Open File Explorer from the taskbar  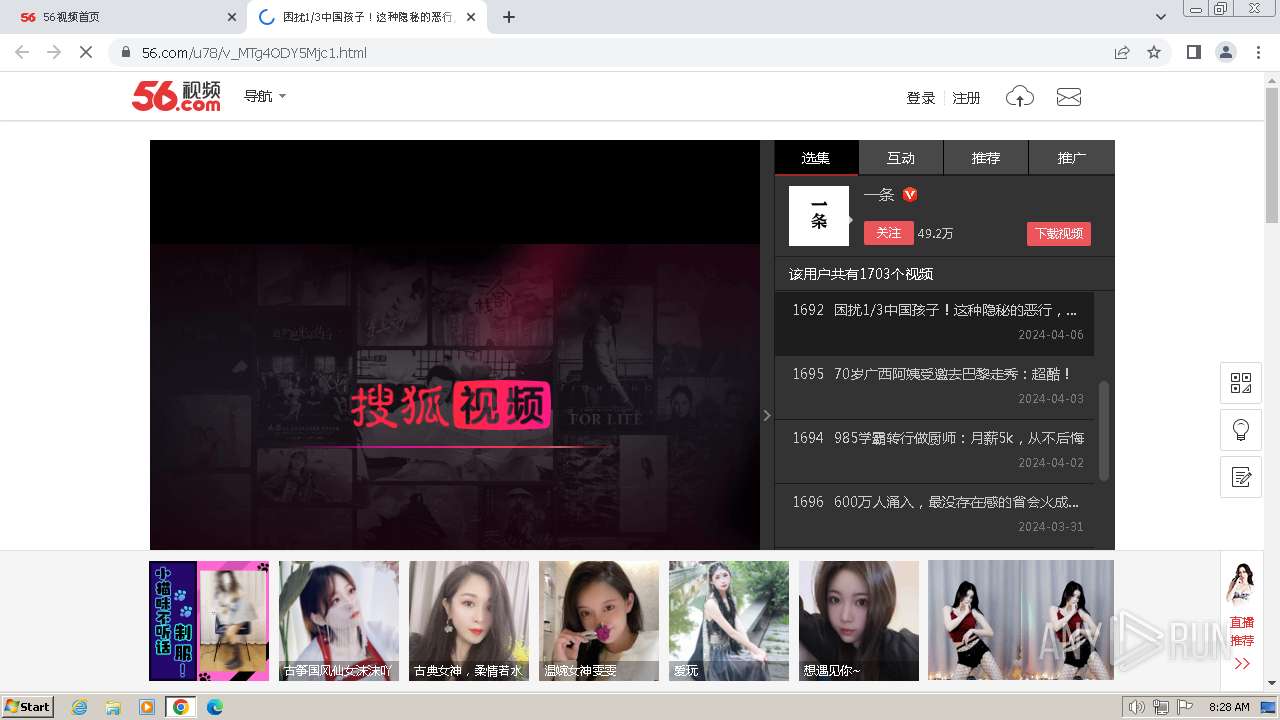pyautogui.click(x=113, y=707)
